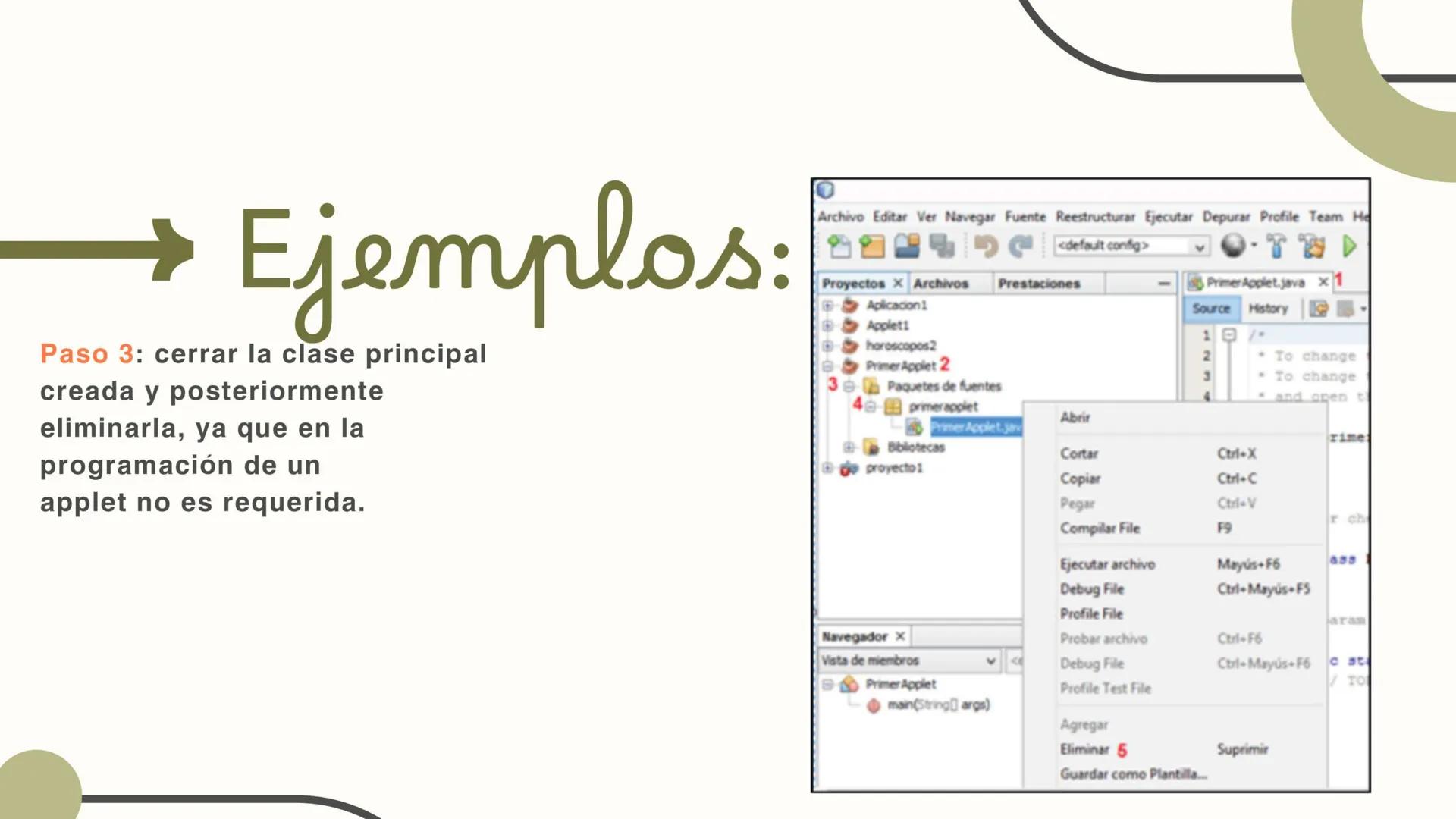Switch to the Archivos tab
This screenshot has width=1456, height=819.
(x=942, y=282)
